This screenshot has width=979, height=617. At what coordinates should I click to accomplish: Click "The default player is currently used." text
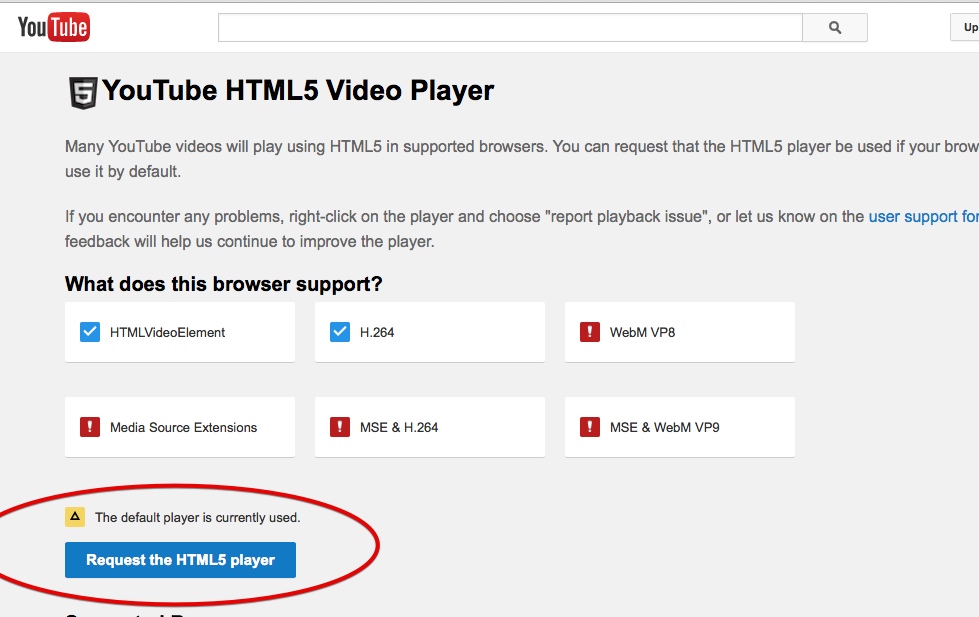197,518
